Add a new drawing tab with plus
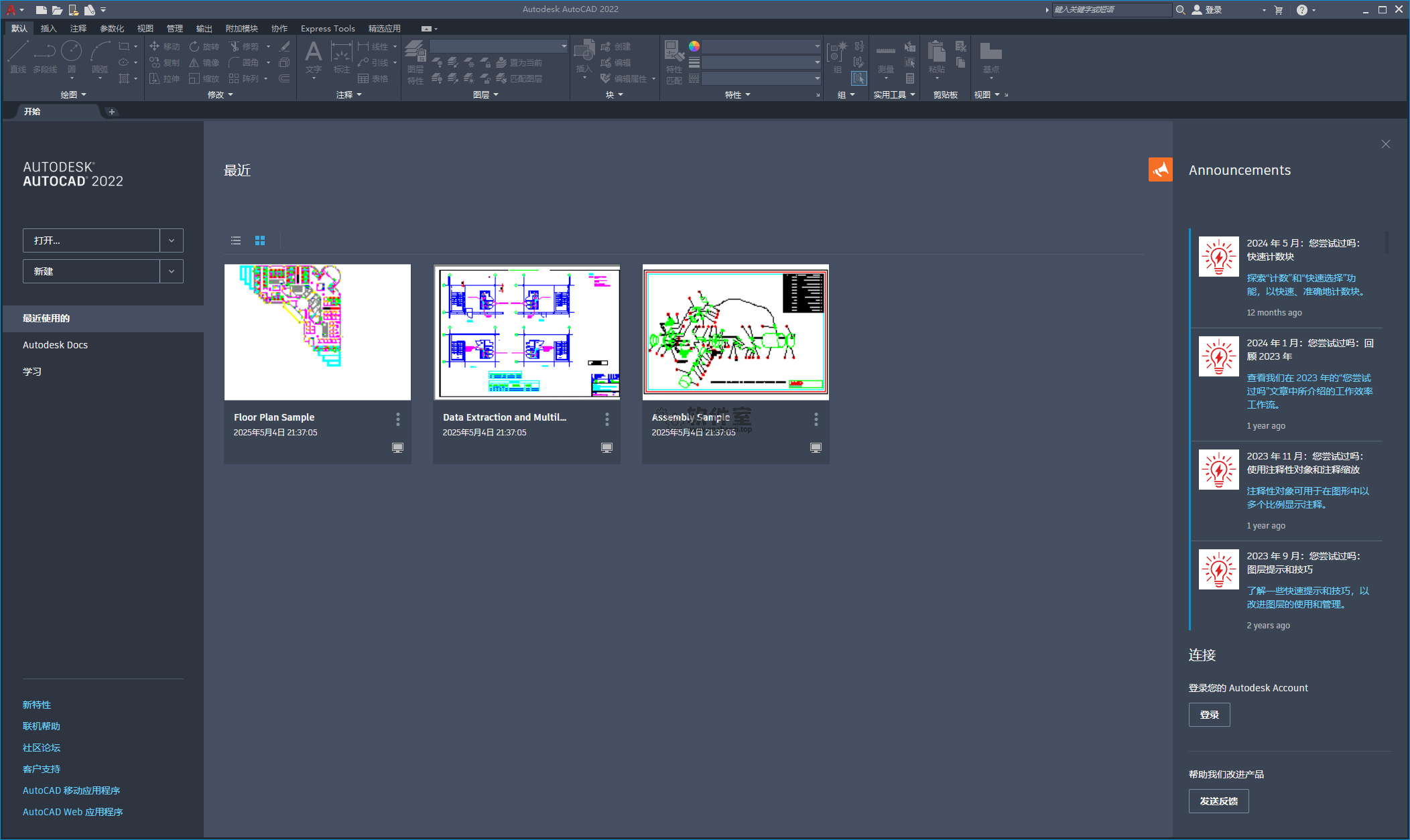The width and height of the screenshot is (1410, 840). pyautogui.click(x=112, y=112)
